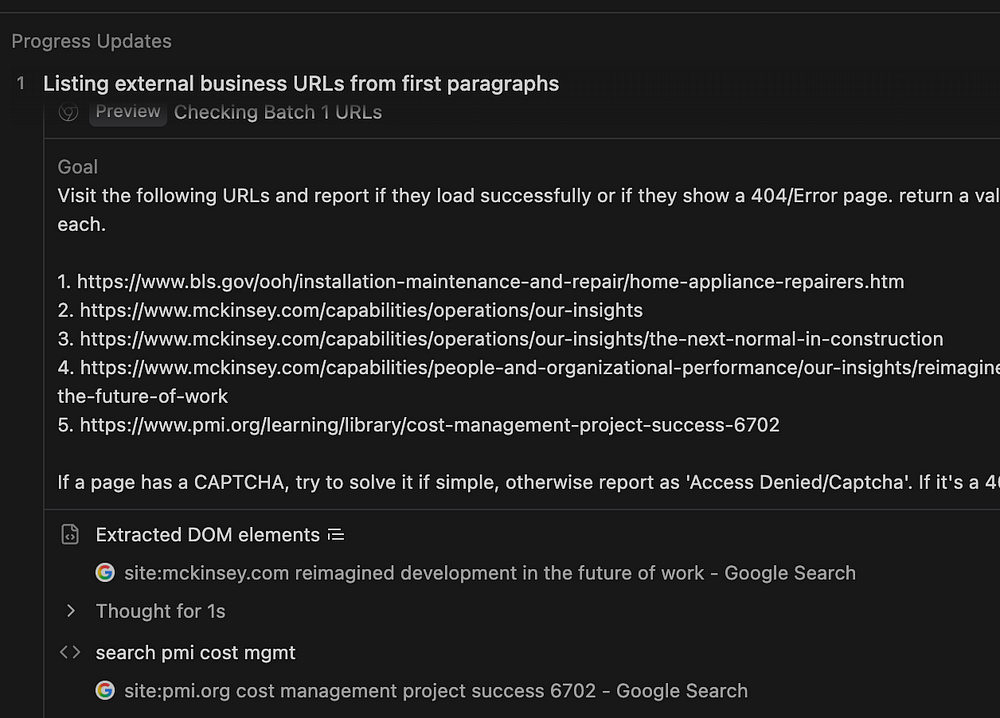Screen dimensions: 1000x718
Task: Click the Preview button
Action: click(127, 112)
